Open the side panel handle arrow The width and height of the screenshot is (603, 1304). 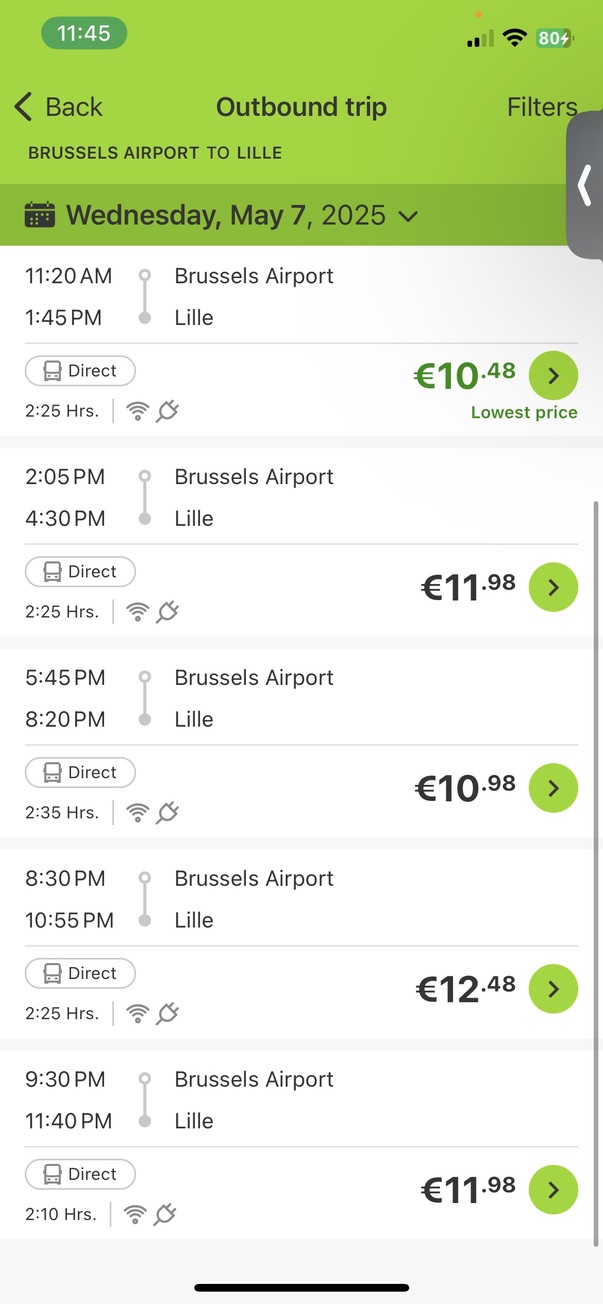coord(586,186)
